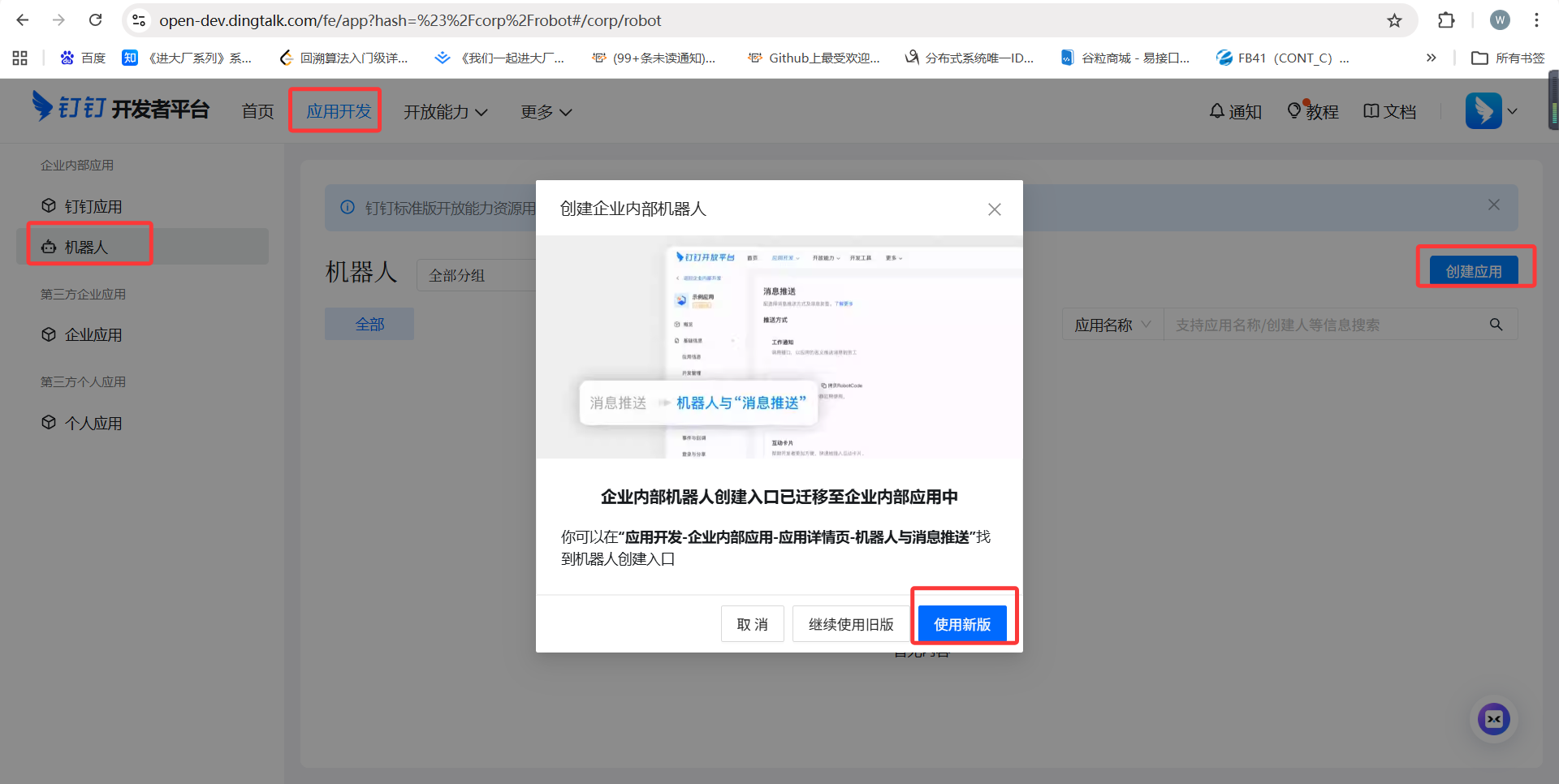Click the browser forward arrow

click(58, 20)
